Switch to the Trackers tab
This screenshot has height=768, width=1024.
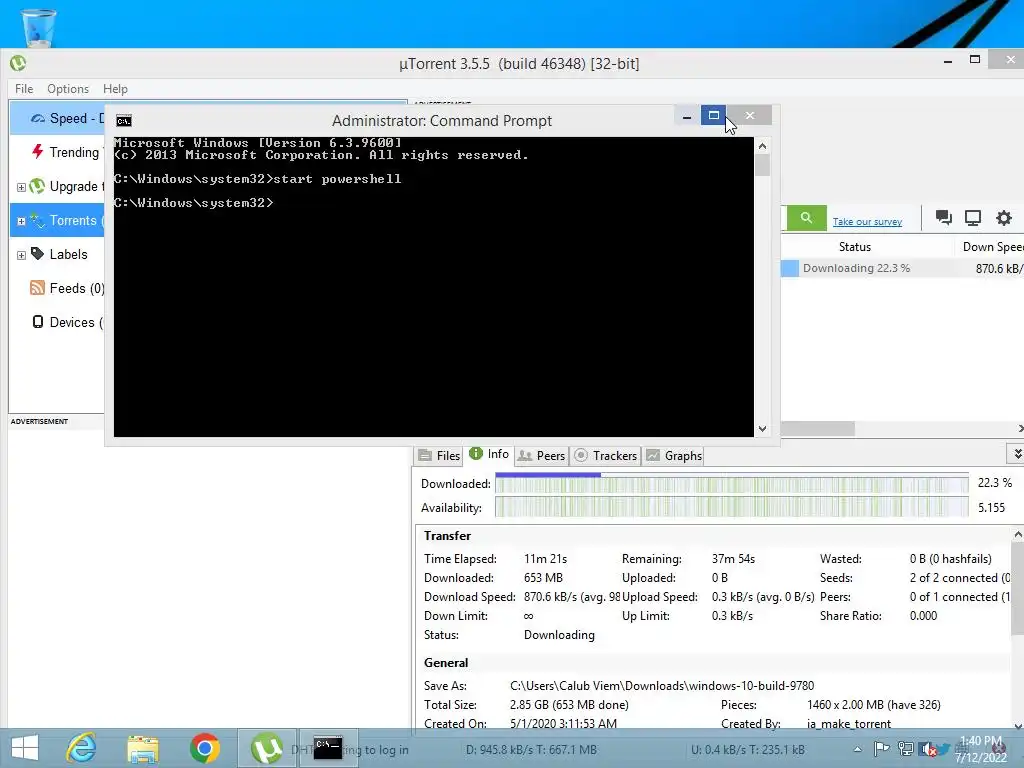coord(605,455)
